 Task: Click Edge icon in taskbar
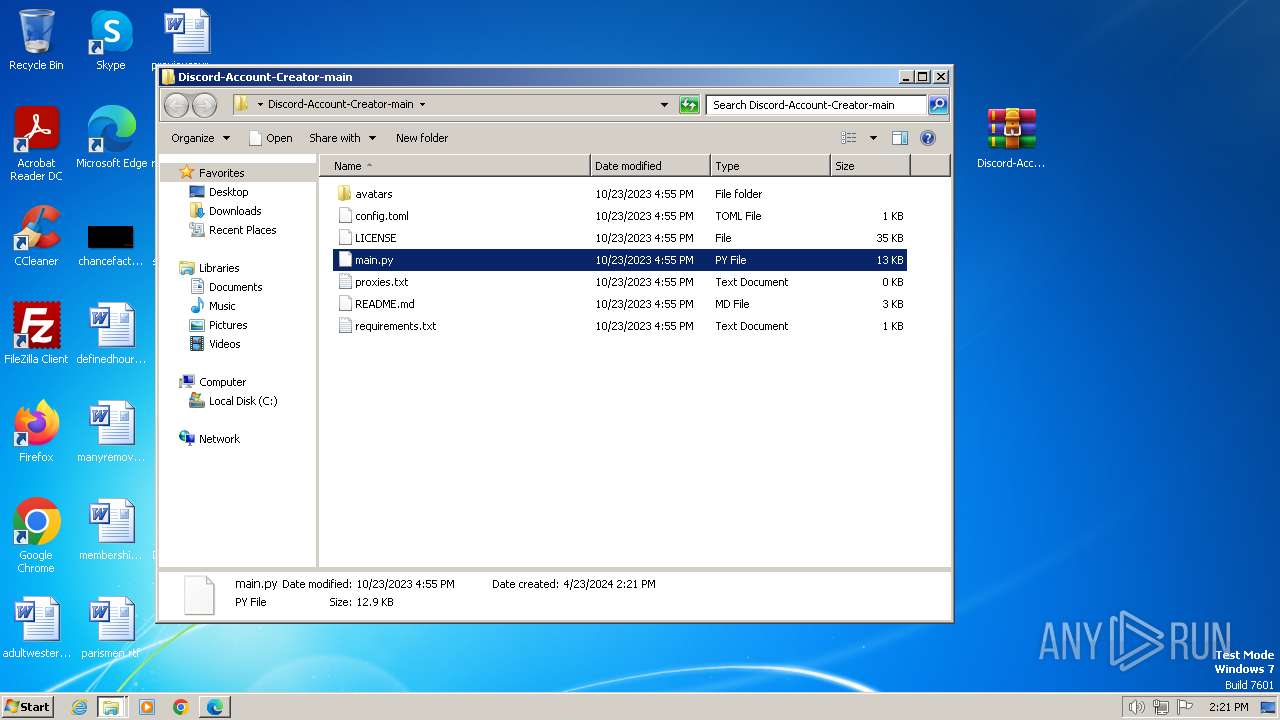tap(215, 707)
